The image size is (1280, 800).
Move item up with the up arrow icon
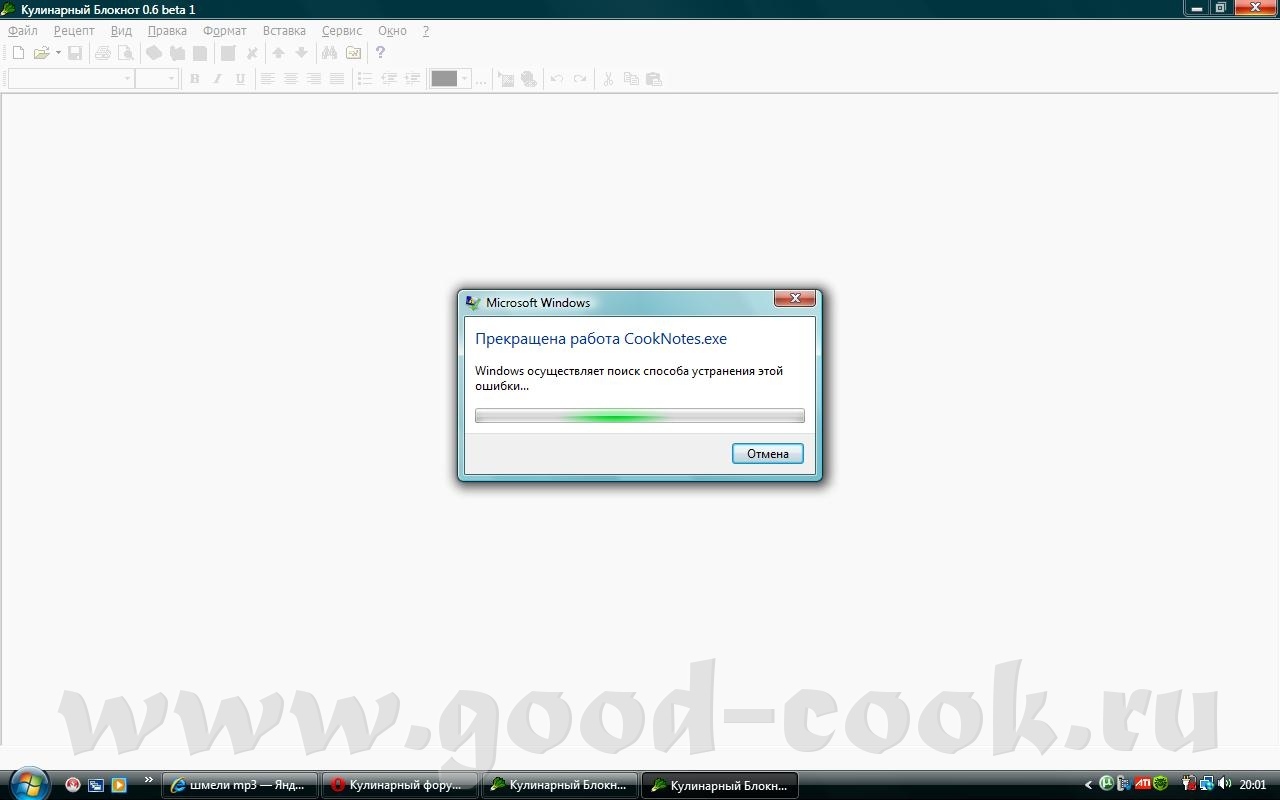click(278, 53)
